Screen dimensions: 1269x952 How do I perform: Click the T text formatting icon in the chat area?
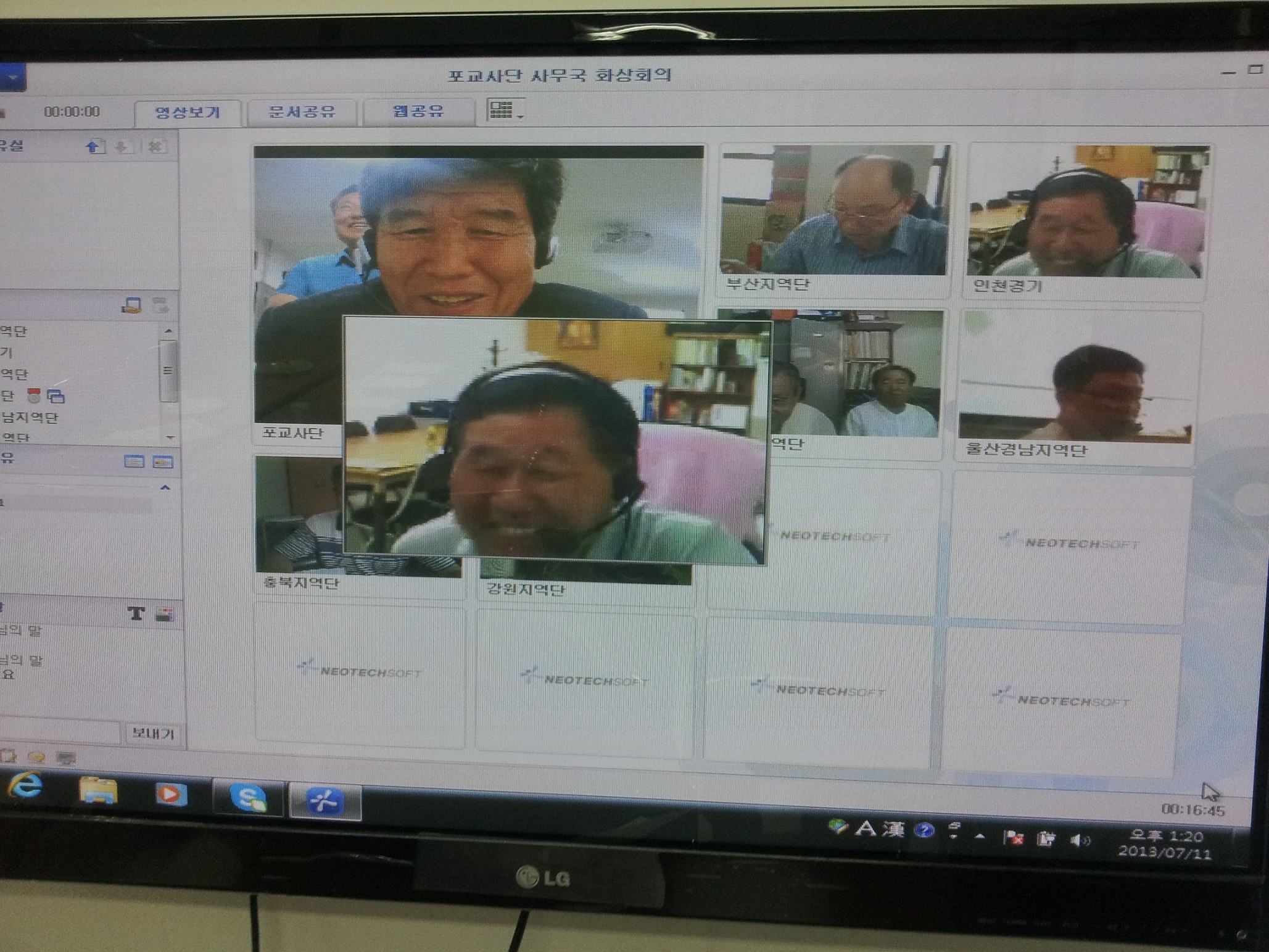[x=136, y=612]
